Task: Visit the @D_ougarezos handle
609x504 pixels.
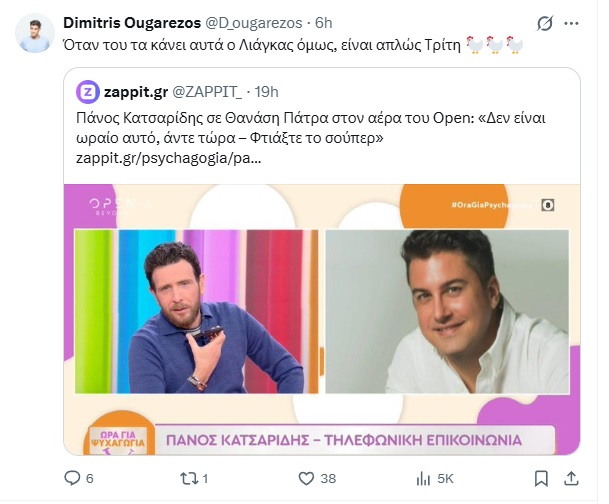Action: [x=253, y=23]
